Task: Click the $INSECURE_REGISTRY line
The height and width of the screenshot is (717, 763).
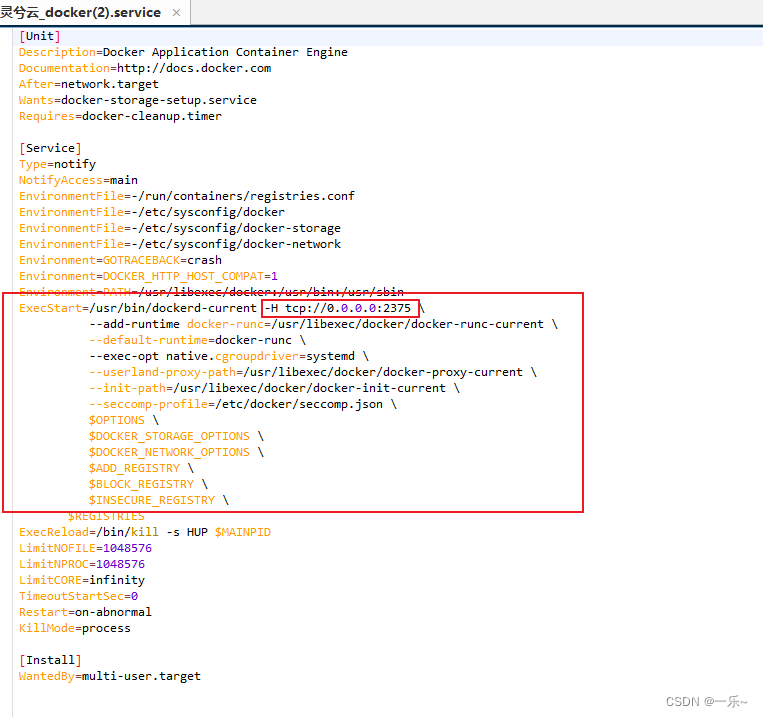Action: (x=159, y=501)
